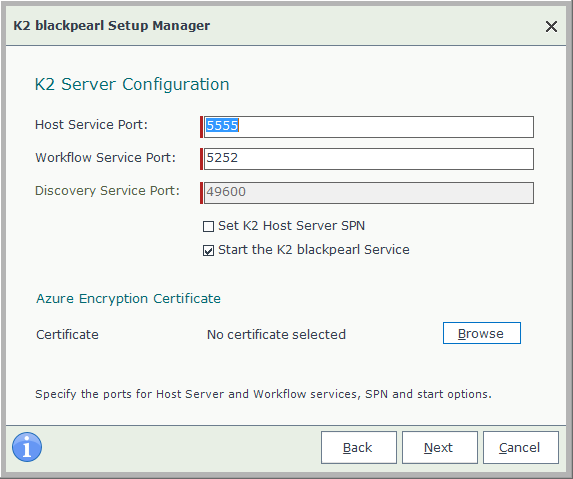The height and width of the screenshot is (479, 573).
Task: Select the disabled Discovery Service Port field
Action: [x=368, y=193]
